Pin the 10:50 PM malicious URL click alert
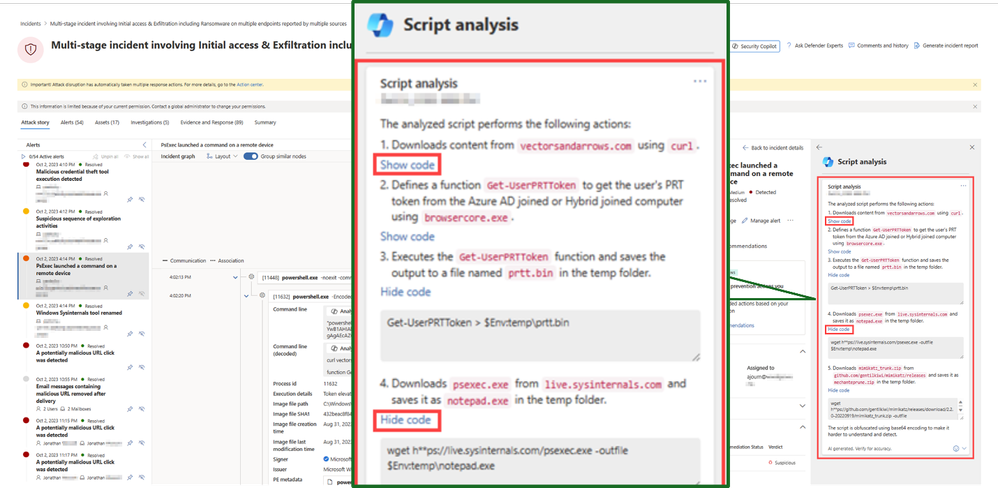This screenshot has width=998, height=488. pos(130,367)
